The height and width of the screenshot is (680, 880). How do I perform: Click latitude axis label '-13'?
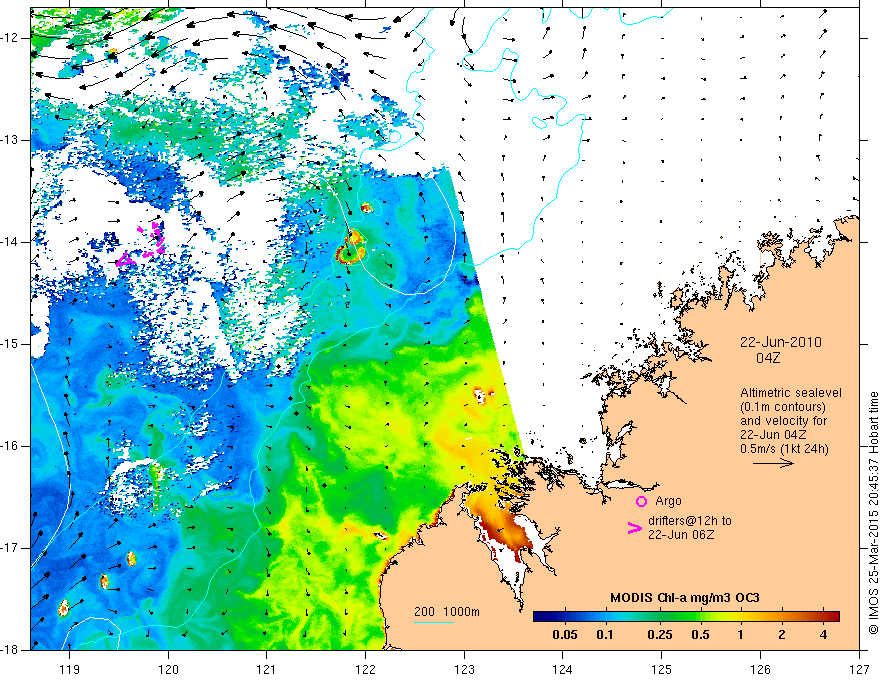point(11,140)
